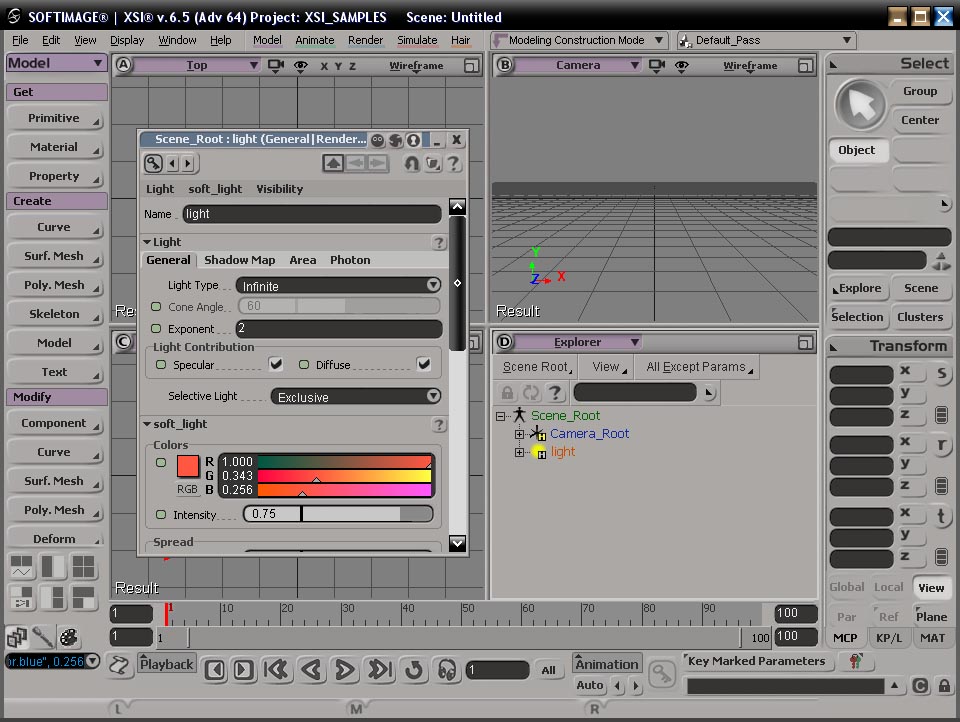960x722 pixels.
Task: Maximize viewport A with the corner icon
Action: click(471, 66)
